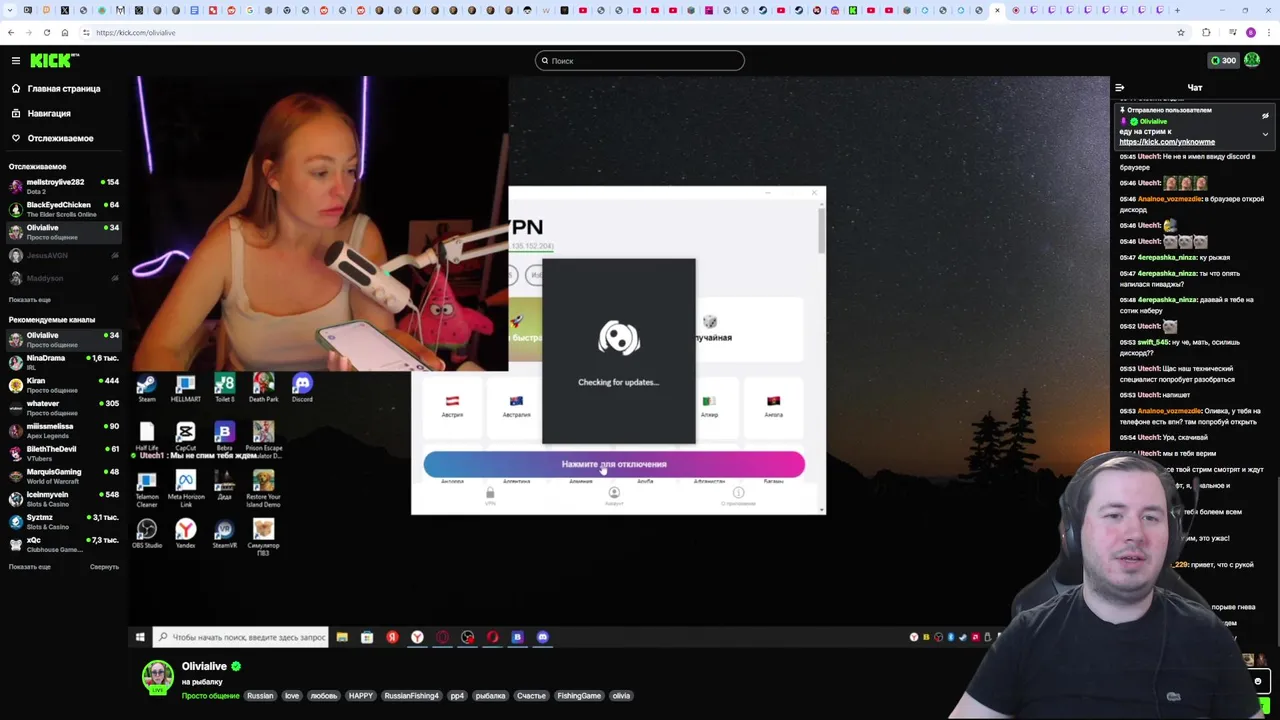Launch Toilet 8 from streamed desktop

tap(224, 388)
